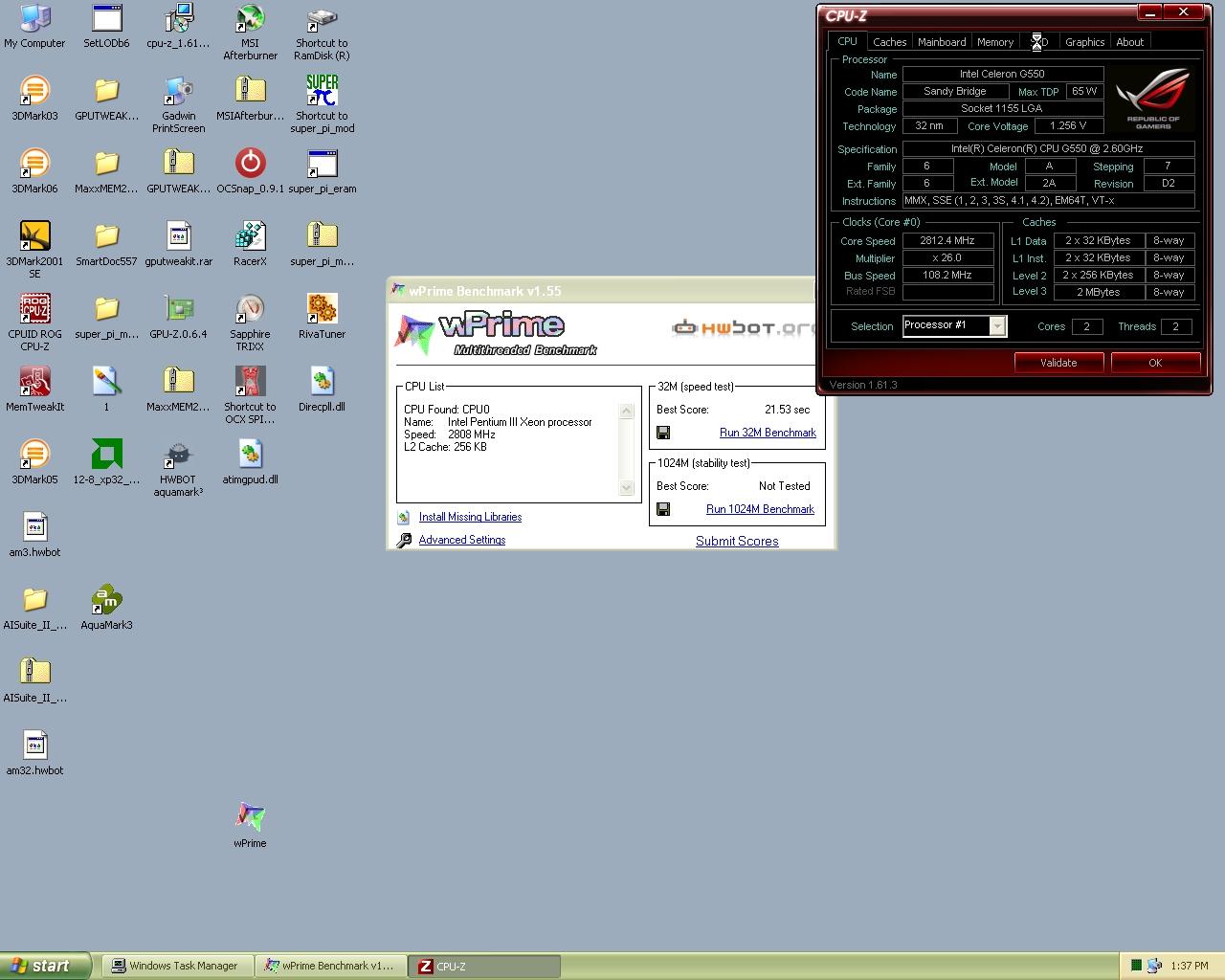Open the My Computer desktop icon

pyautogui.click(x=34, y=27)
